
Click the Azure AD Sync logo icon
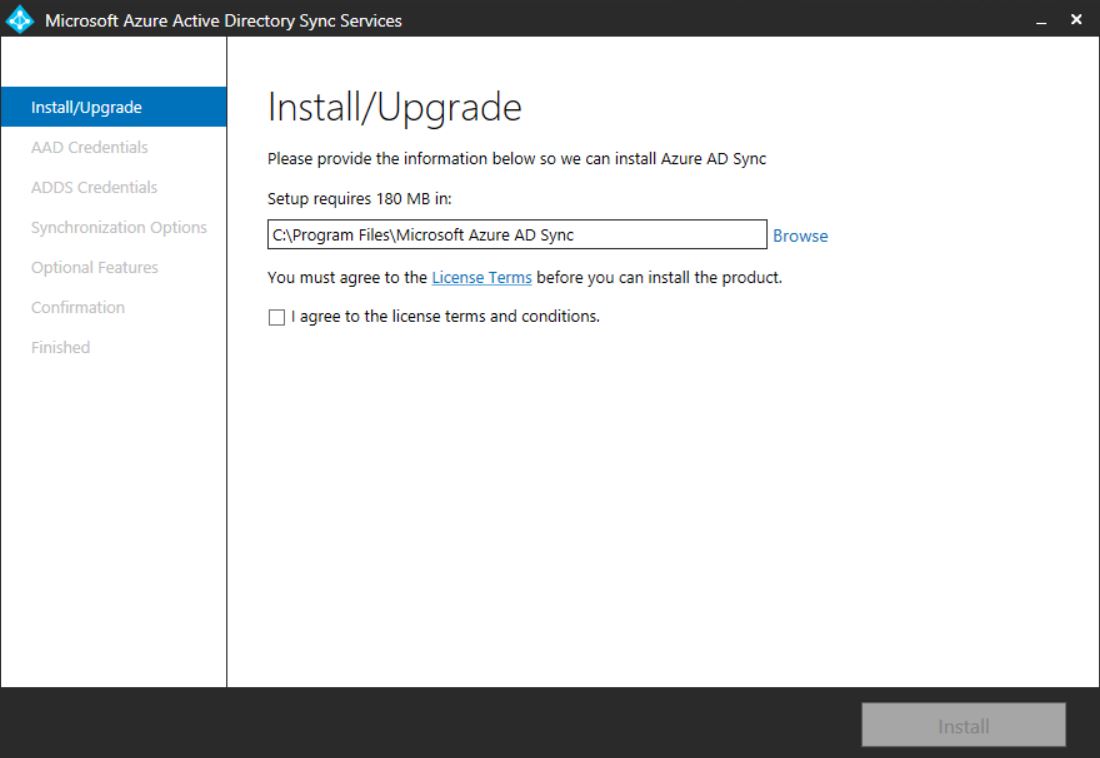(x=20, y=20)
